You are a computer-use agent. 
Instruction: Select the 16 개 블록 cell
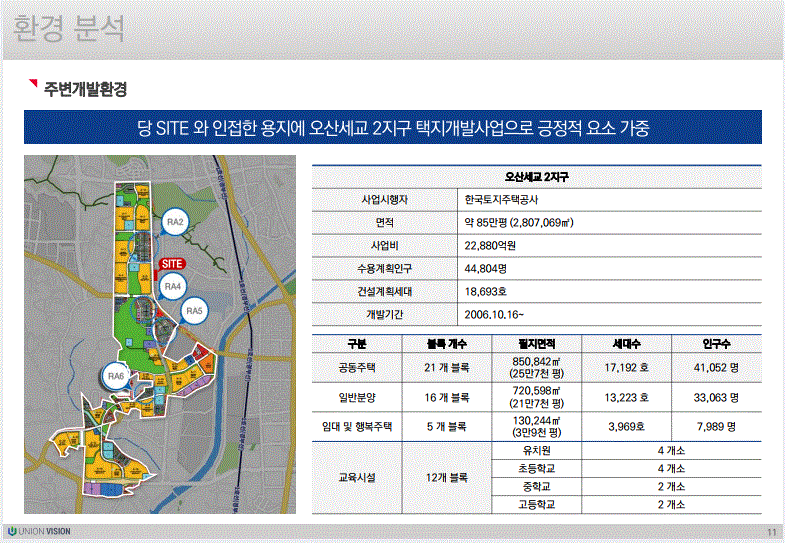pos(447,398)
